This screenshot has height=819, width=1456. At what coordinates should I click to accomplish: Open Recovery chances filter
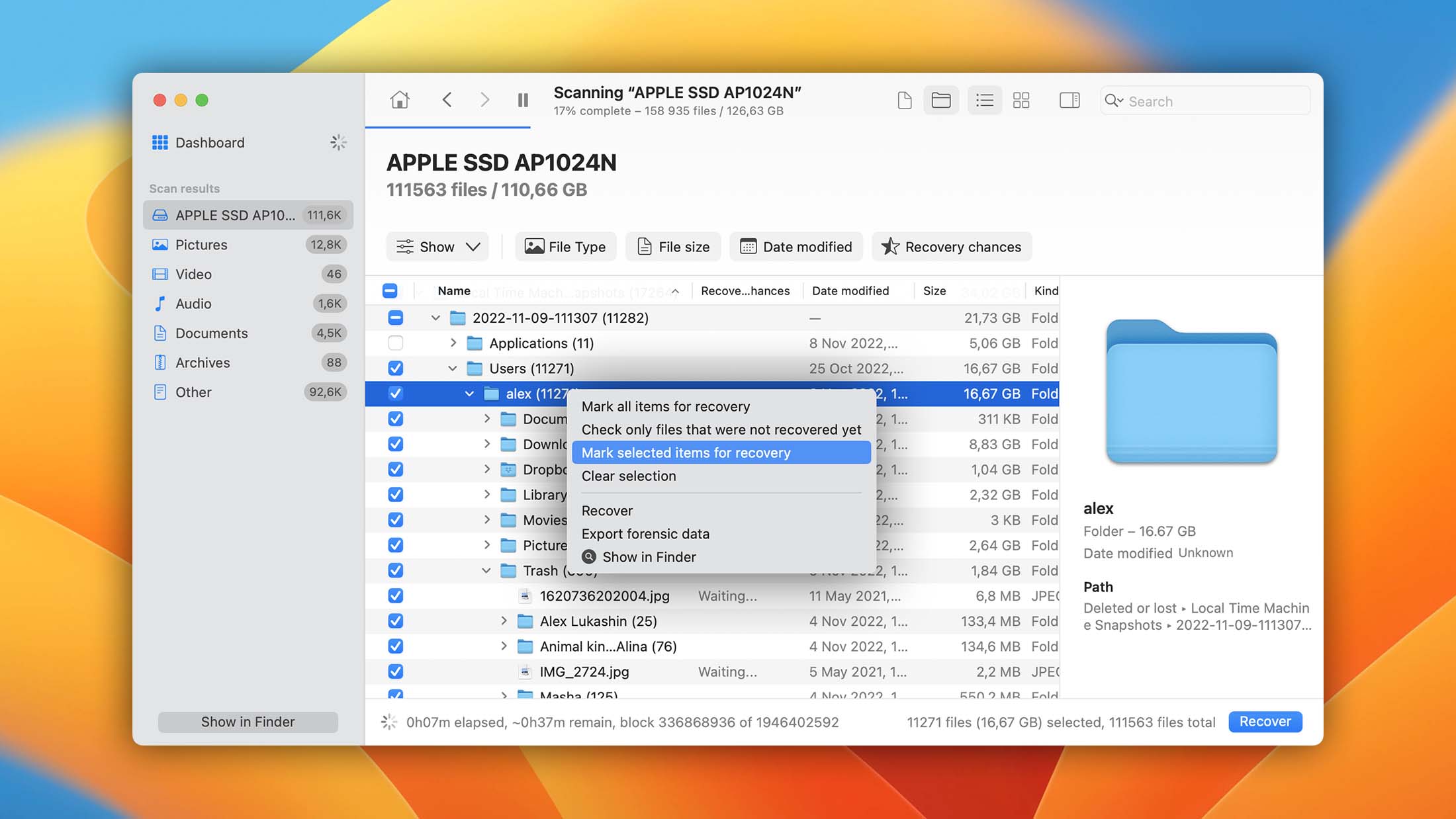(952, 247)
